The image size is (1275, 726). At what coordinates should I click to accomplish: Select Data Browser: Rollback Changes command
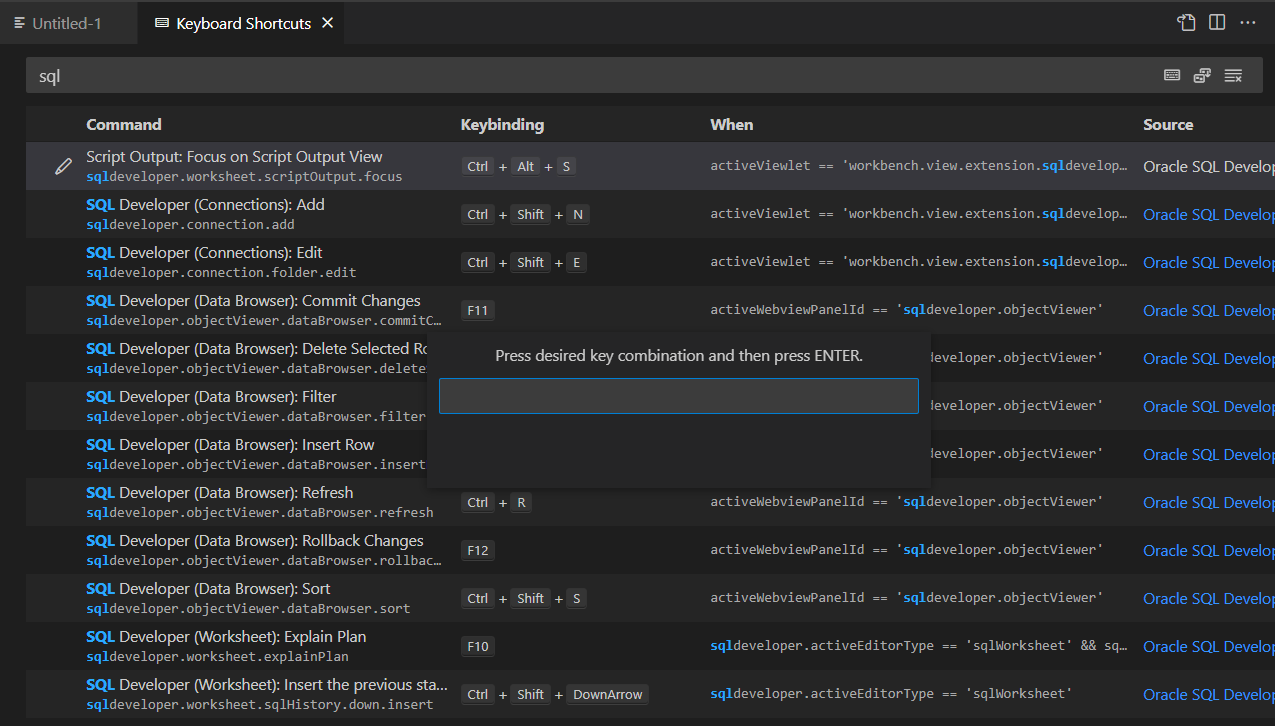[x=255, y=540]
